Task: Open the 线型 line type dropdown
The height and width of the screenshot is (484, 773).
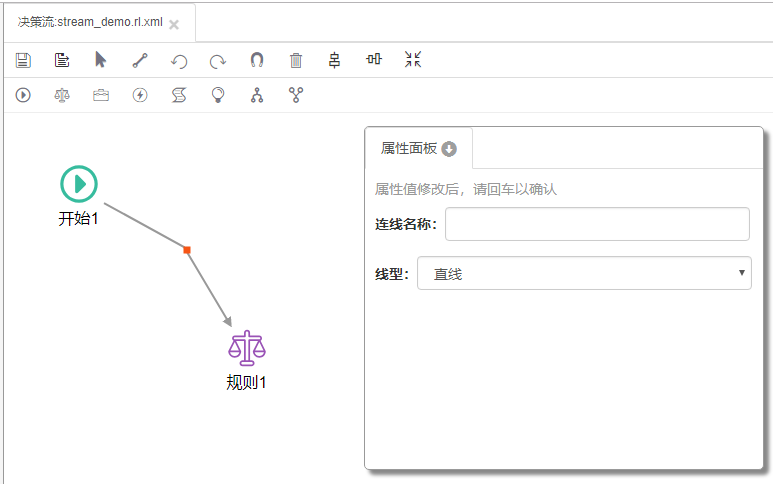Action: [584, 273]
